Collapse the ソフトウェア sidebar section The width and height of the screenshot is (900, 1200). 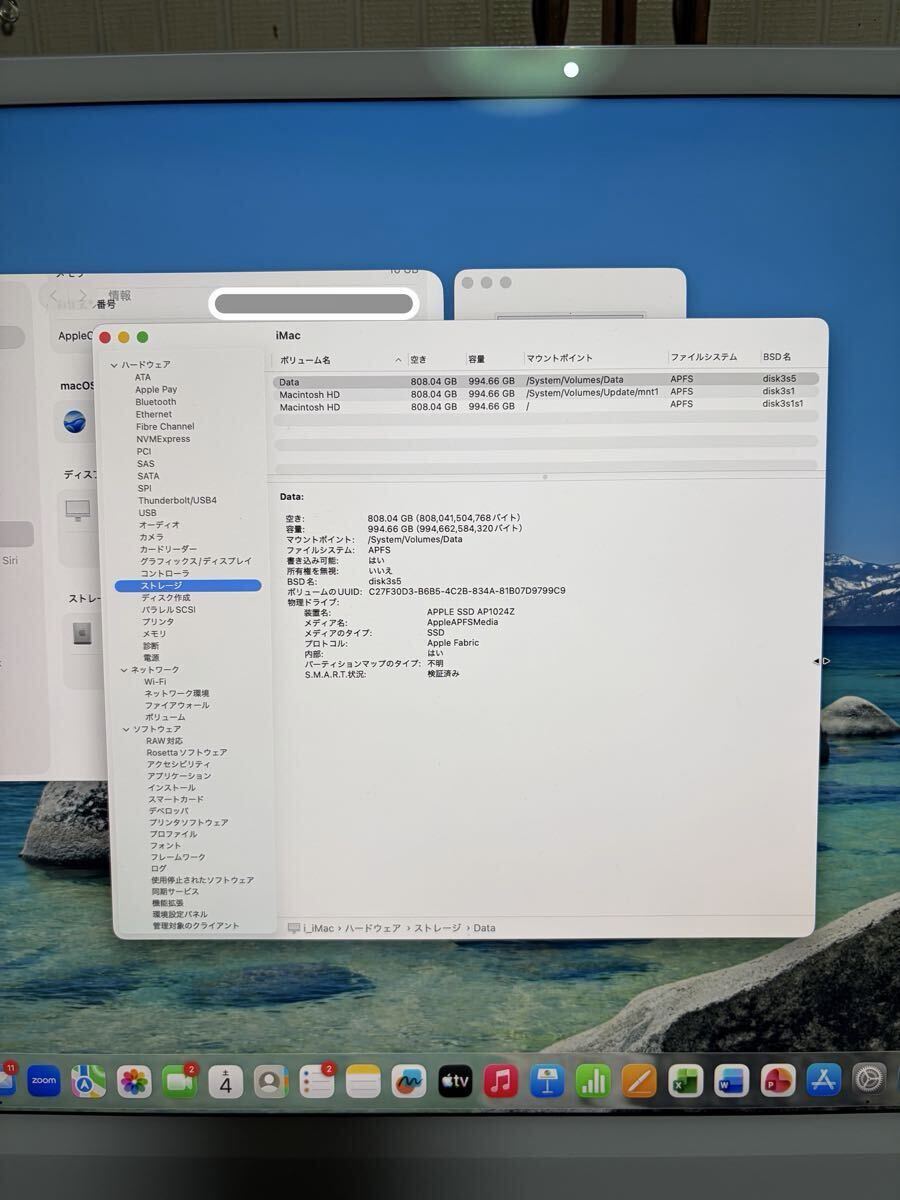pos(126,729)
